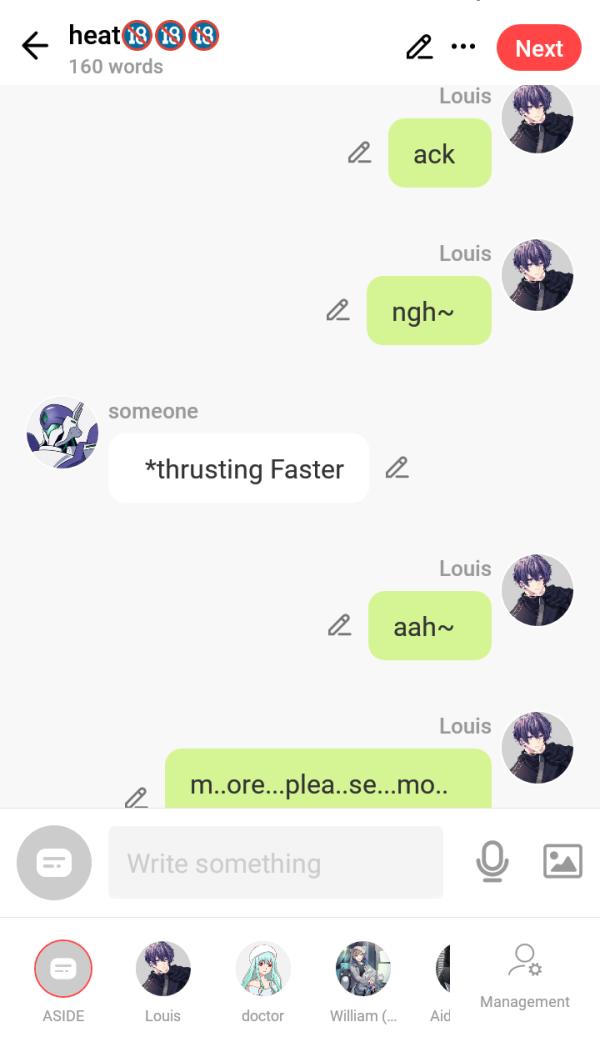Tap the microphone voice input icon
The width and height of the screenshot is (600, 1037).
click(x=492, y=862)
